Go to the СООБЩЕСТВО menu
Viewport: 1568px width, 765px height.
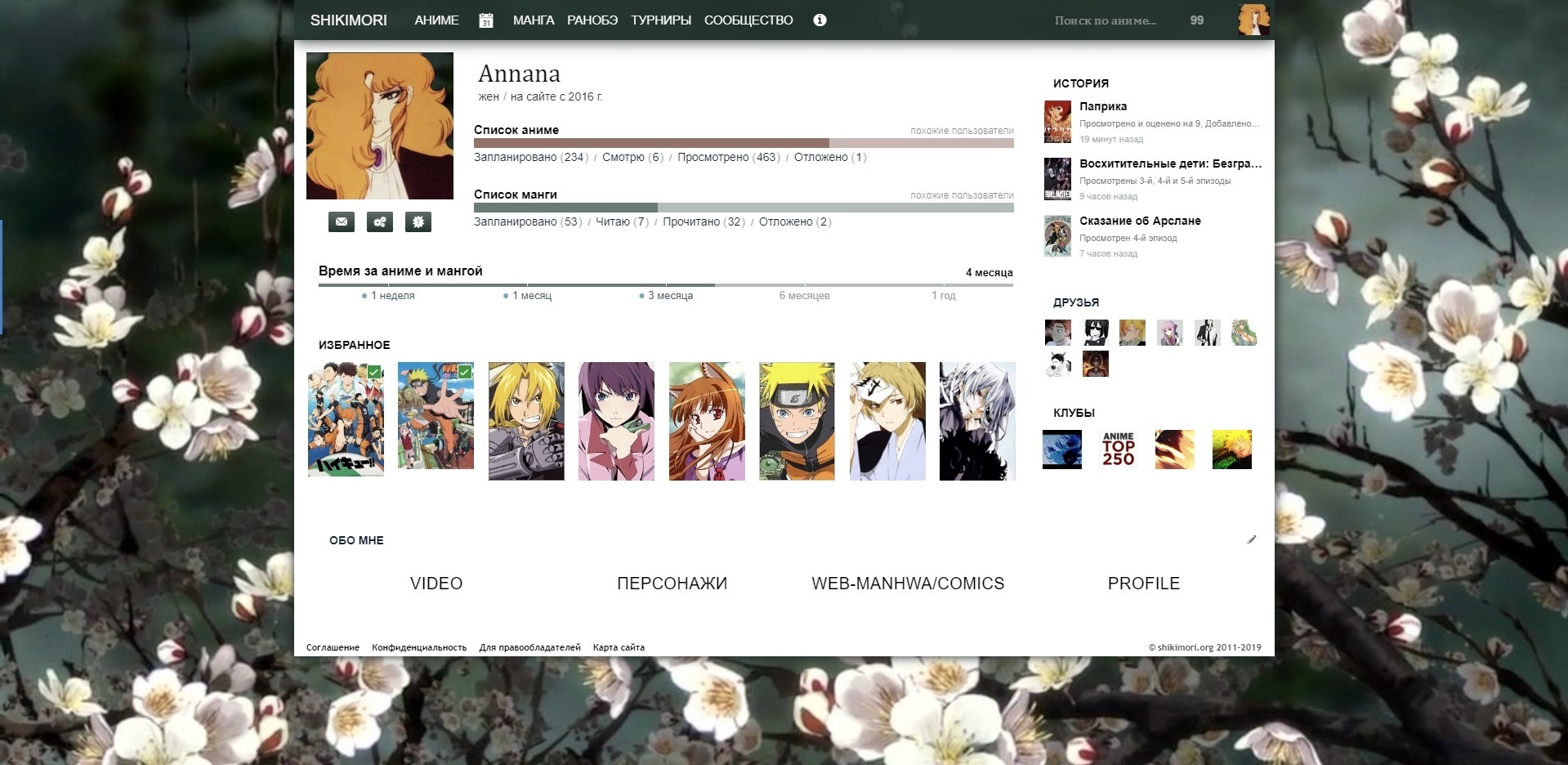748,20
